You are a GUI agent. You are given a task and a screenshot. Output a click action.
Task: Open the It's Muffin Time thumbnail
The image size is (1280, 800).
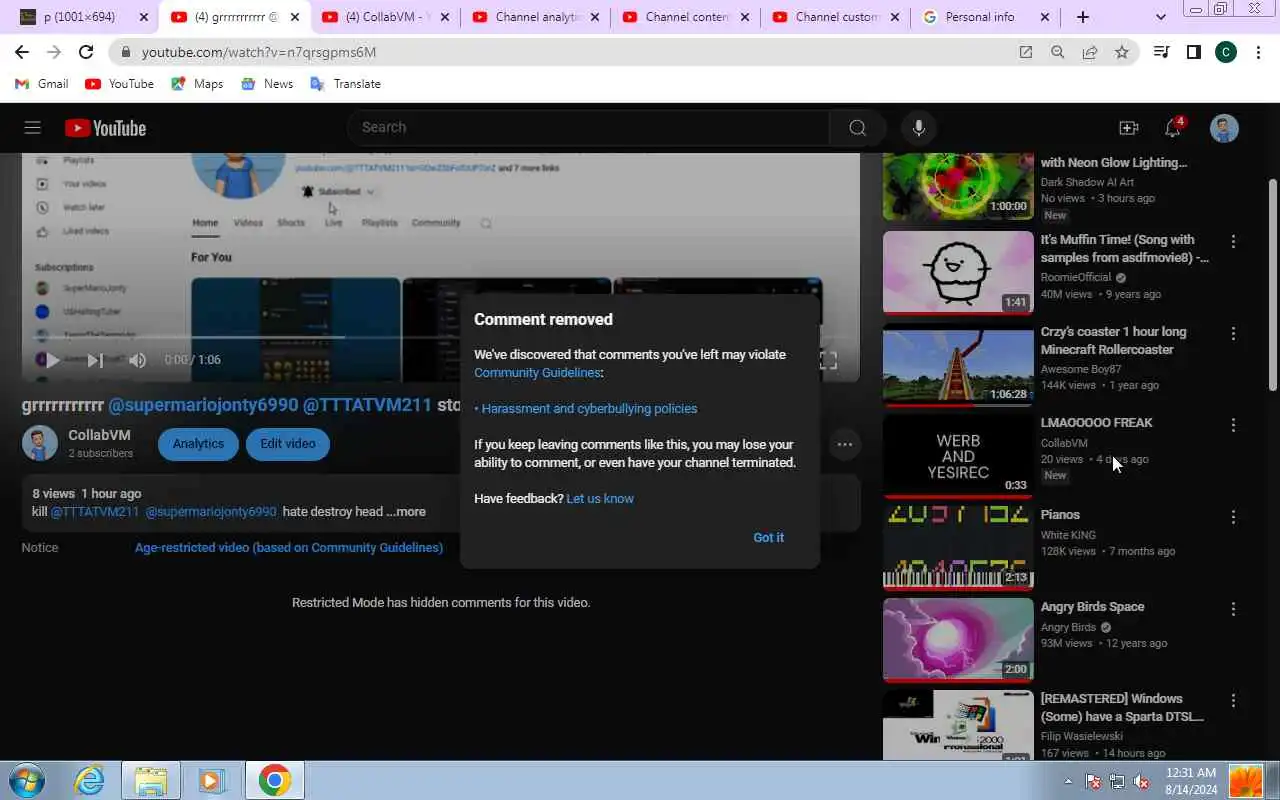958,273
